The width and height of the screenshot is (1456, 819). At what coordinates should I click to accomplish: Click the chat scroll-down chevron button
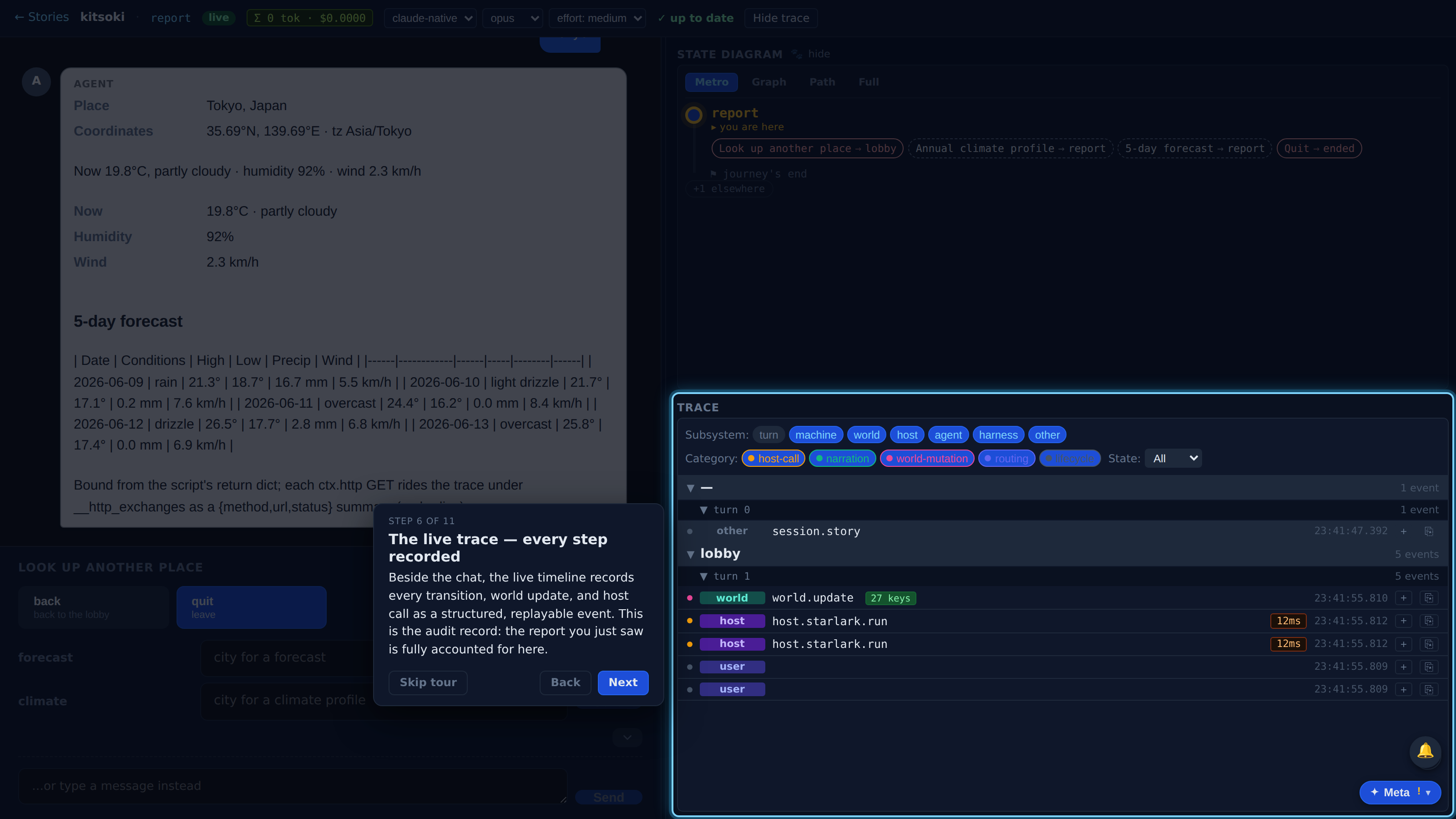click(627, 738)
